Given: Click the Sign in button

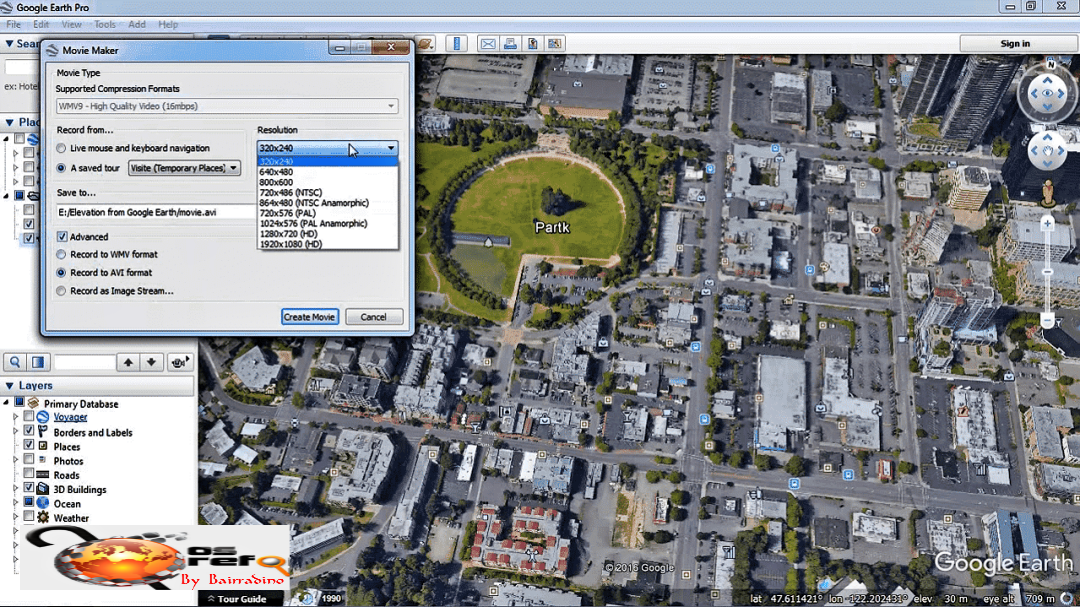Looking at the screenshot, I should click(x=1015, y=43).
